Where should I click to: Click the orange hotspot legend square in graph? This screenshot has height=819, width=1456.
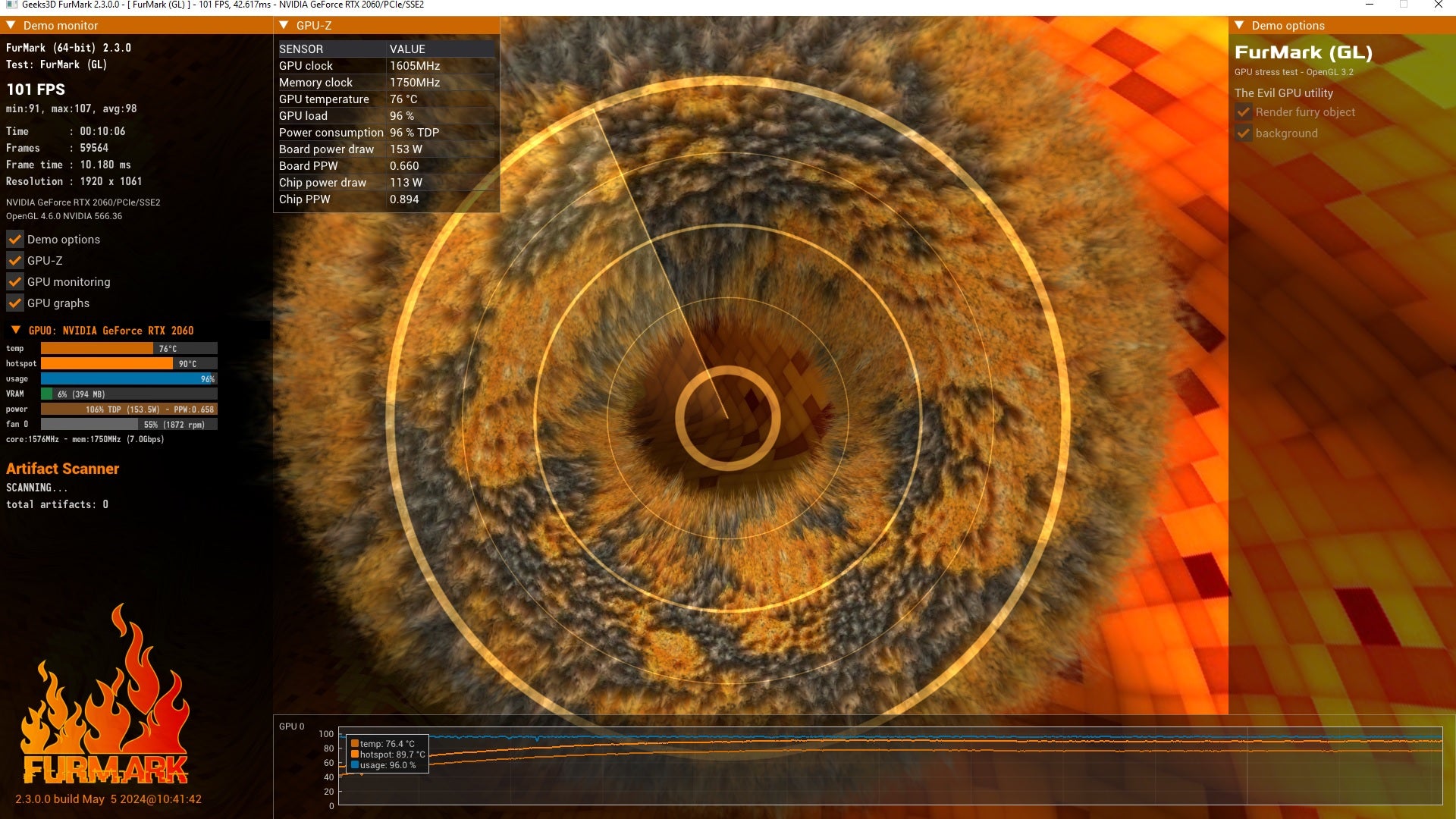click(355, 755)
